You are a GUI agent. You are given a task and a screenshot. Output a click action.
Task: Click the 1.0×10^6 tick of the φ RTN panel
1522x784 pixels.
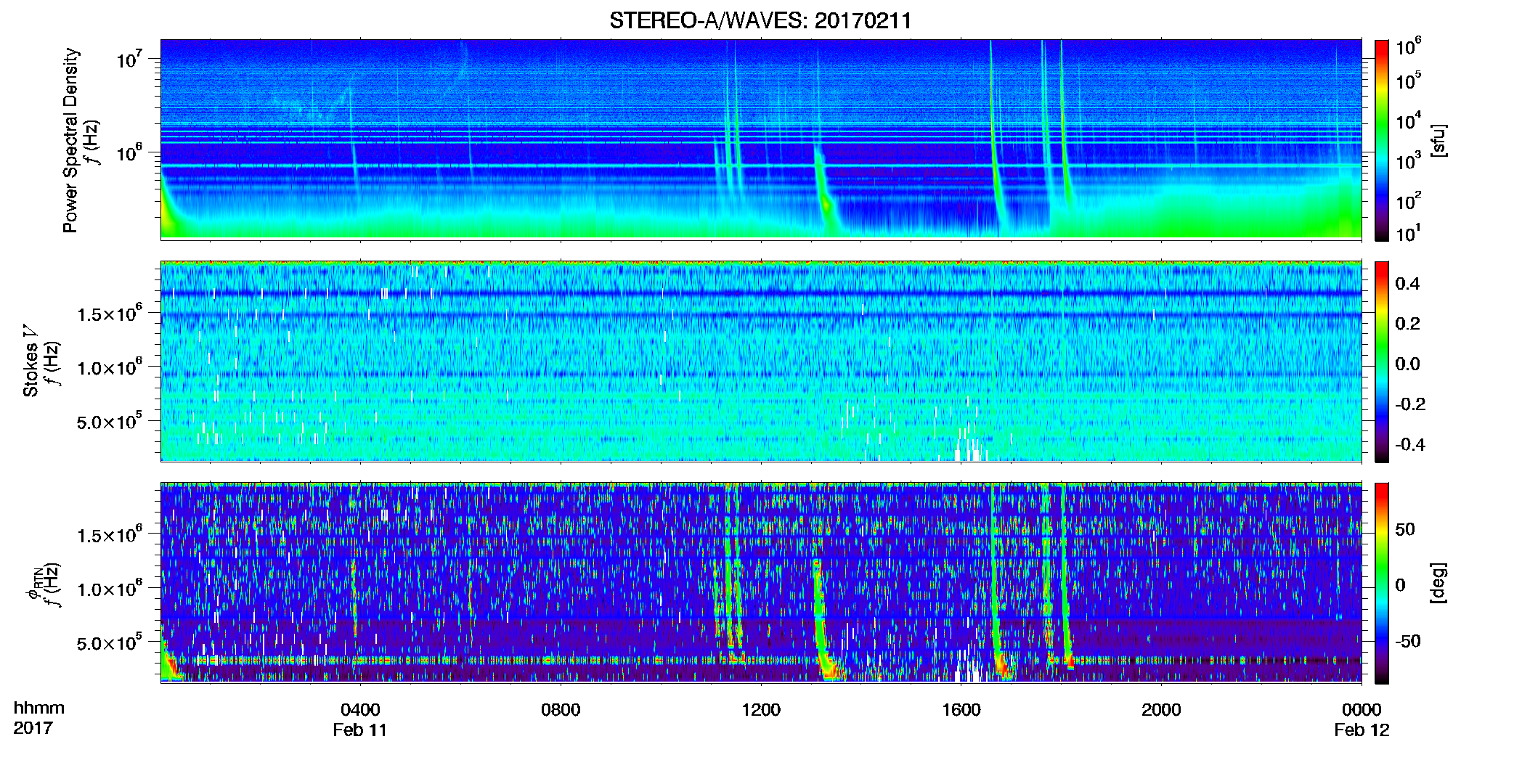pyautogui.click(x=110, y=589)
